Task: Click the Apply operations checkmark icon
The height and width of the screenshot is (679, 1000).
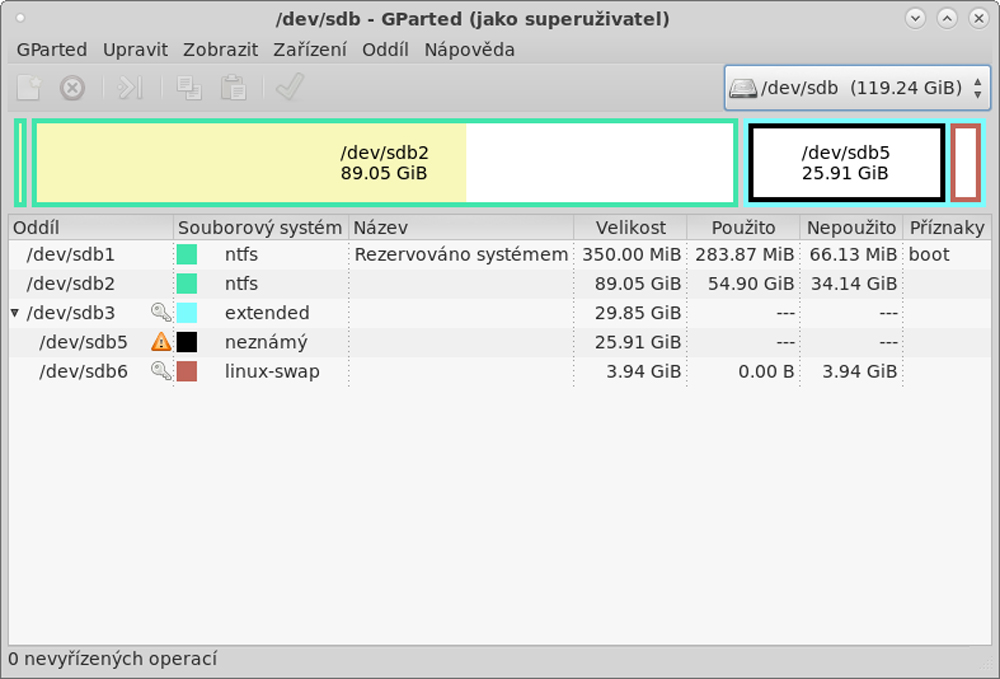Action: (290, 87)
